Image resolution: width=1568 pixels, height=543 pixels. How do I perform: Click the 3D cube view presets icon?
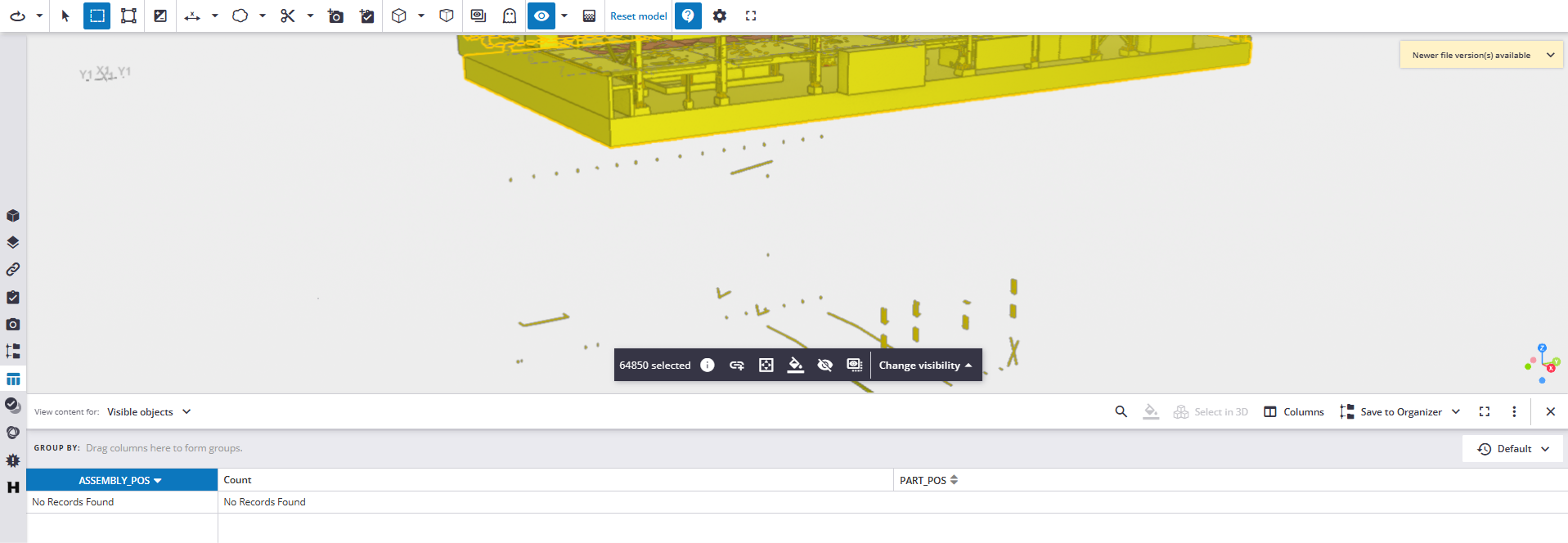click(399, 16)
